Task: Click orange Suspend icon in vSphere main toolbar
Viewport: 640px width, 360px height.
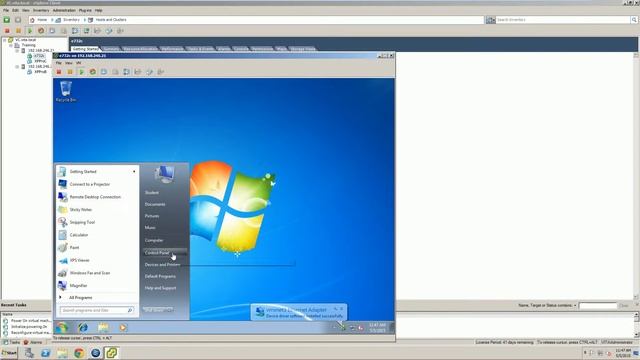Action: [x=18, y=31]
